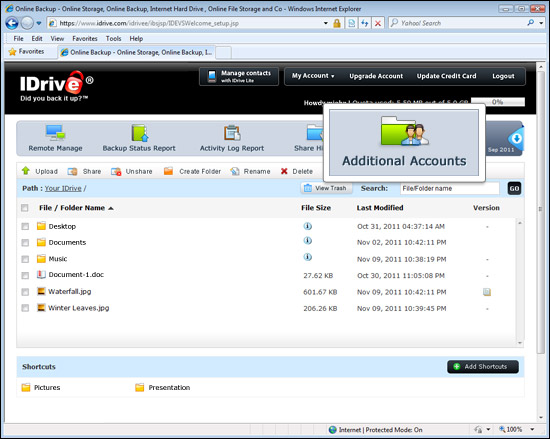
Task: Follow the Your IDrive path link
Action: (63, 189)
